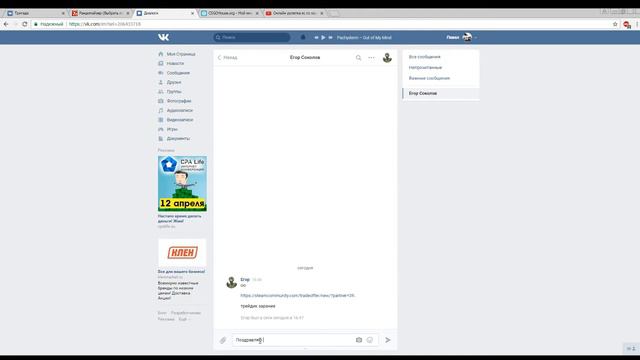Viewport: 640px width, 360px height.
Task: Open the emoji smiley picker
Action: (x=370, y=340)
